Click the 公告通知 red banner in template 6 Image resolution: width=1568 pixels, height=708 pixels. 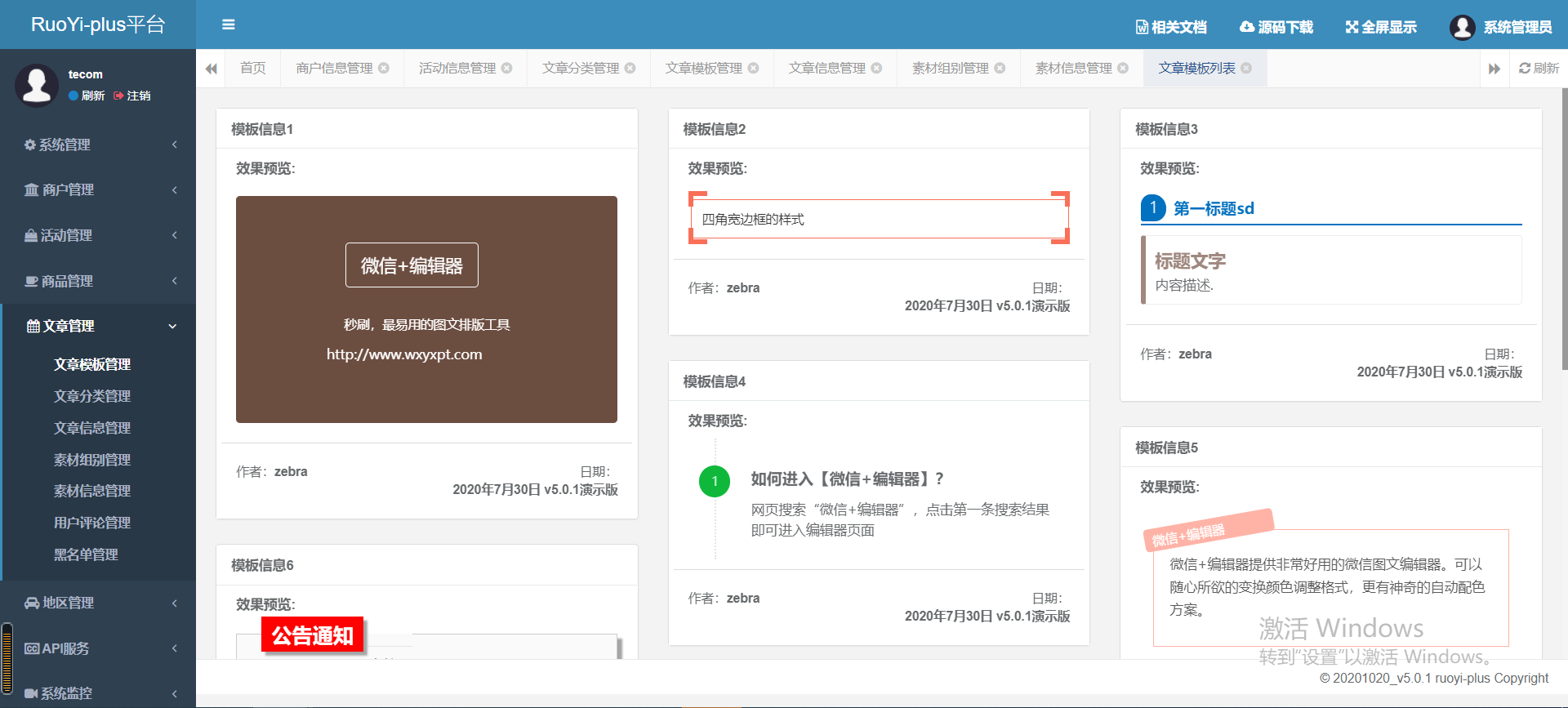click(x=312, y=635)
